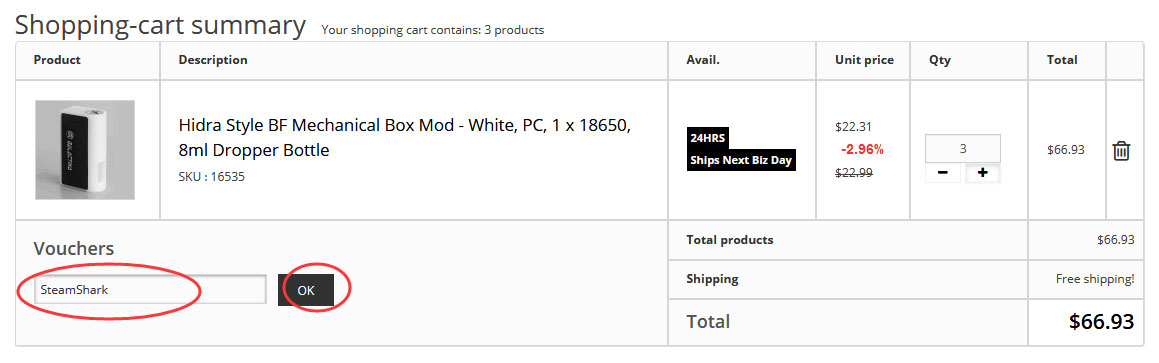Select the SKU : 16535 text
1159x363 pixels.
coord(211,177)
